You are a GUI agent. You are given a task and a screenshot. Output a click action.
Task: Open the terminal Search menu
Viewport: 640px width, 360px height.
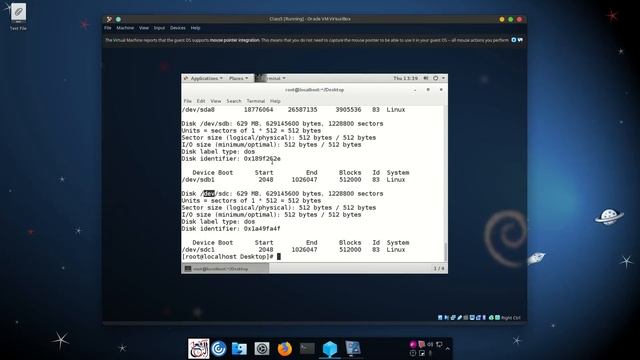point(234,101)
